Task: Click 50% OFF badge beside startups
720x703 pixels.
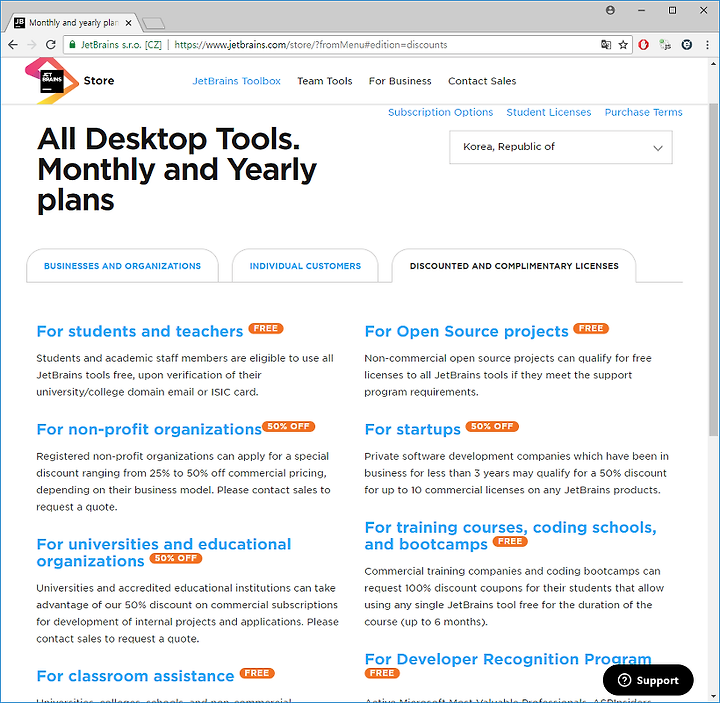Action: click(492, 426)
